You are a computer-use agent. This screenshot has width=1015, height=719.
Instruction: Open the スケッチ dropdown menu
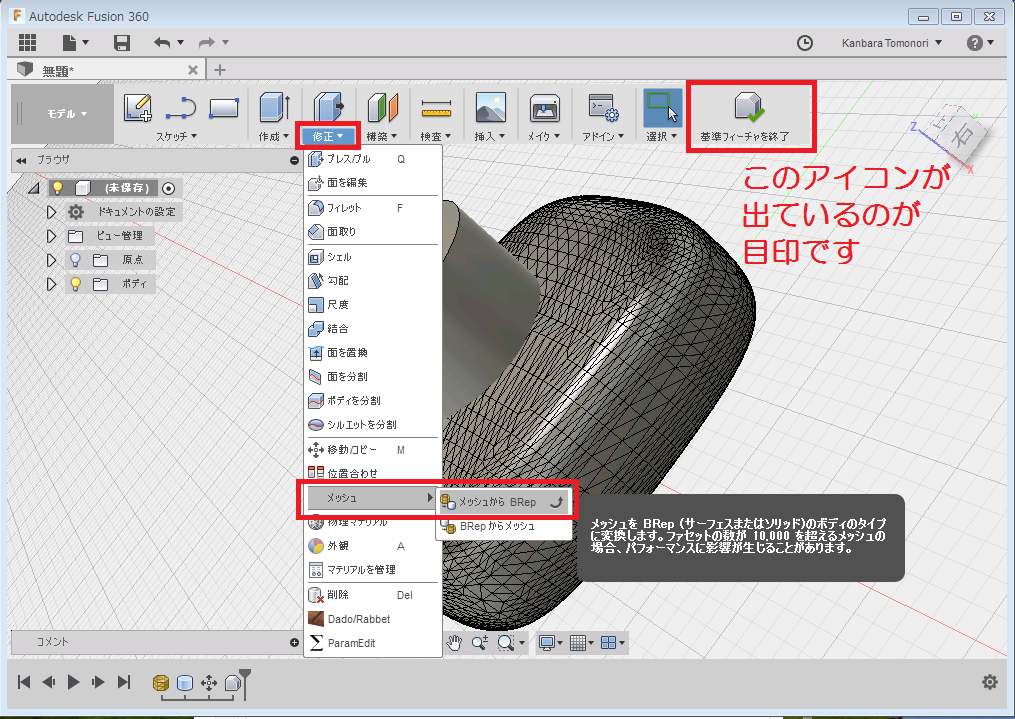coord(176,137)
